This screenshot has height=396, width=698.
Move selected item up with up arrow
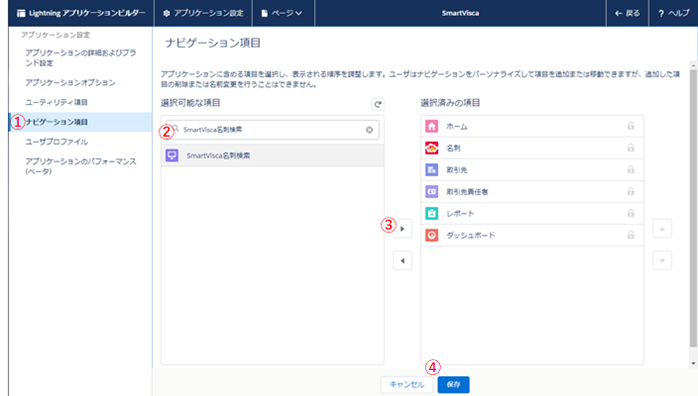click(662, 229)
